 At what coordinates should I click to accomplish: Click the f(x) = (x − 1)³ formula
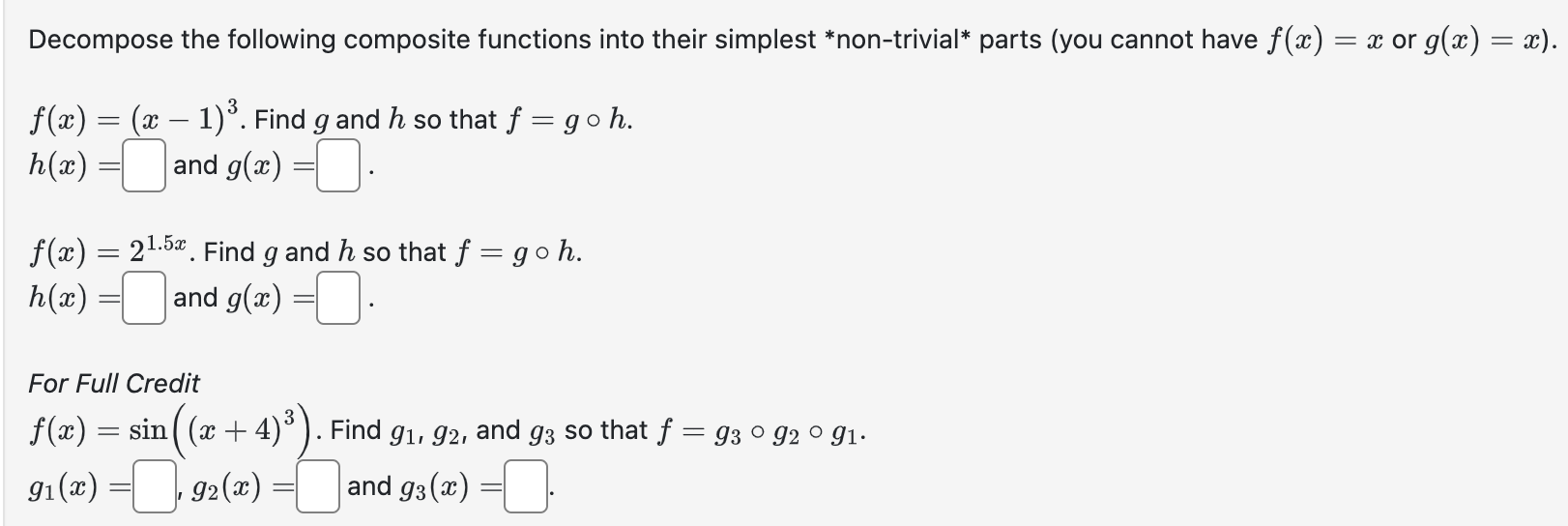point(133,119)
